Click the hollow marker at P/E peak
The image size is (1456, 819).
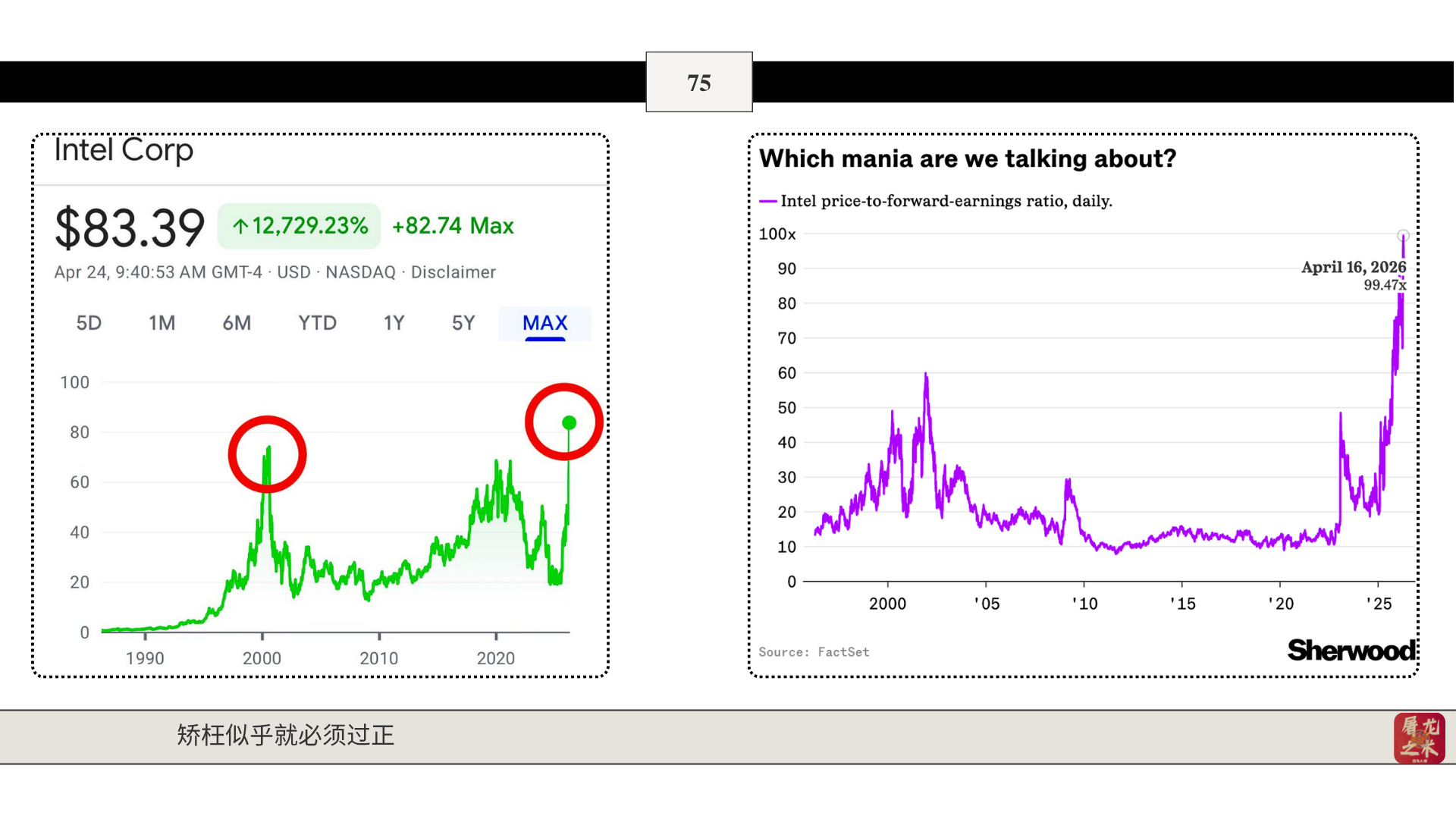tap(1403, 235)
